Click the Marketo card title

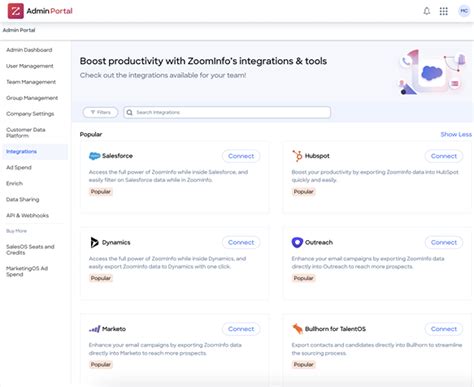(x=114, y=329)
